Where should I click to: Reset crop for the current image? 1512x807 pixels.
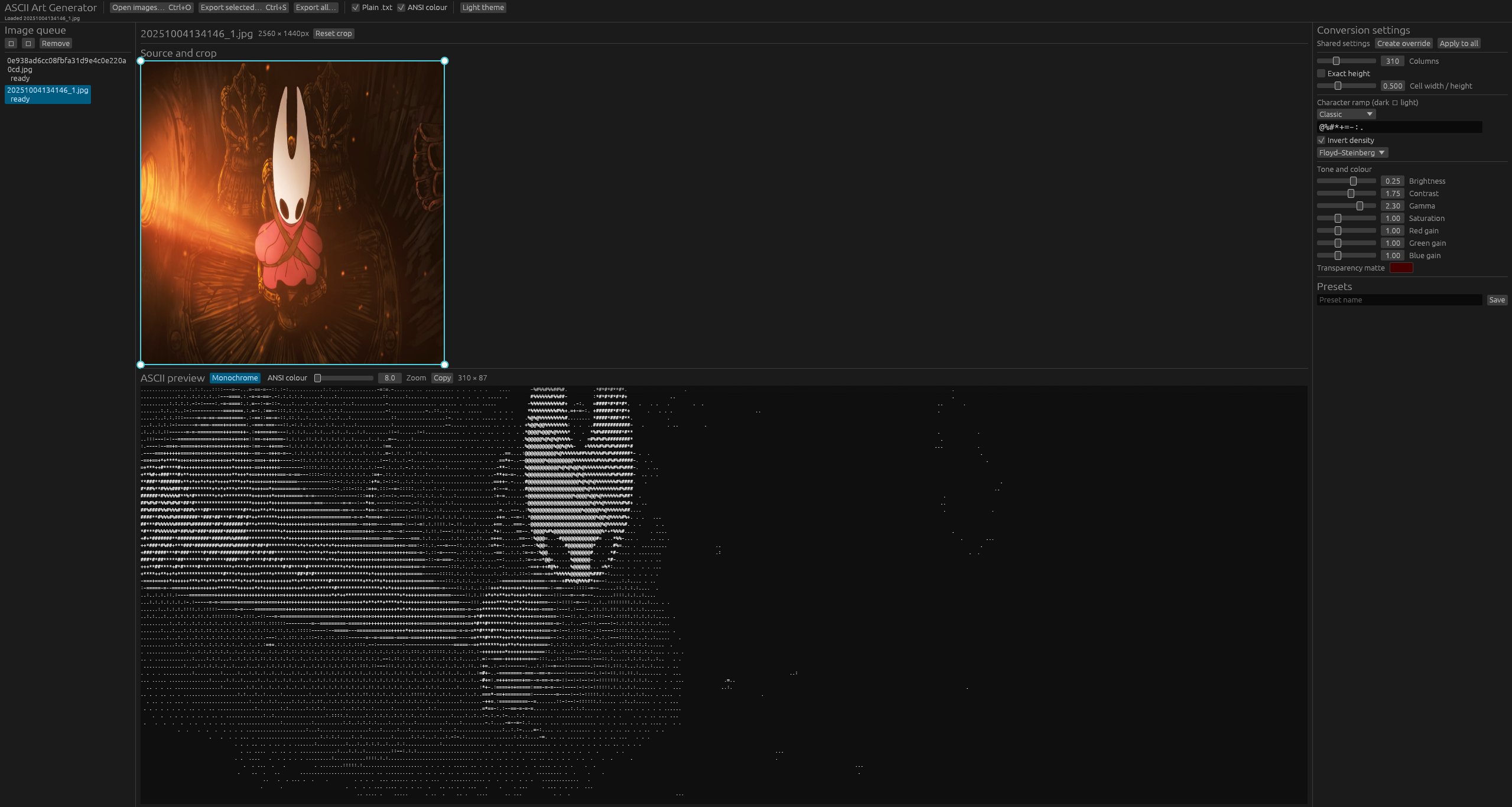[x=333, y=34]
